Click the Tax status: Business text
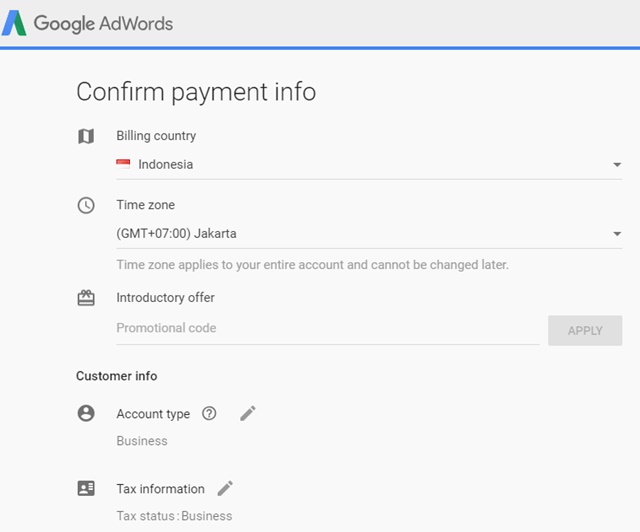 pos(174,516)
